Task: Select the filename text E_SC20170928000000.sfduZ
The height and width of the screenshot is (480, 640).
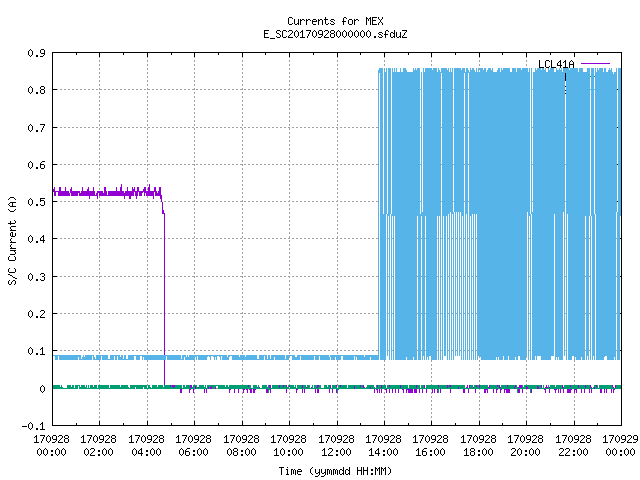Action: [335, 34]
